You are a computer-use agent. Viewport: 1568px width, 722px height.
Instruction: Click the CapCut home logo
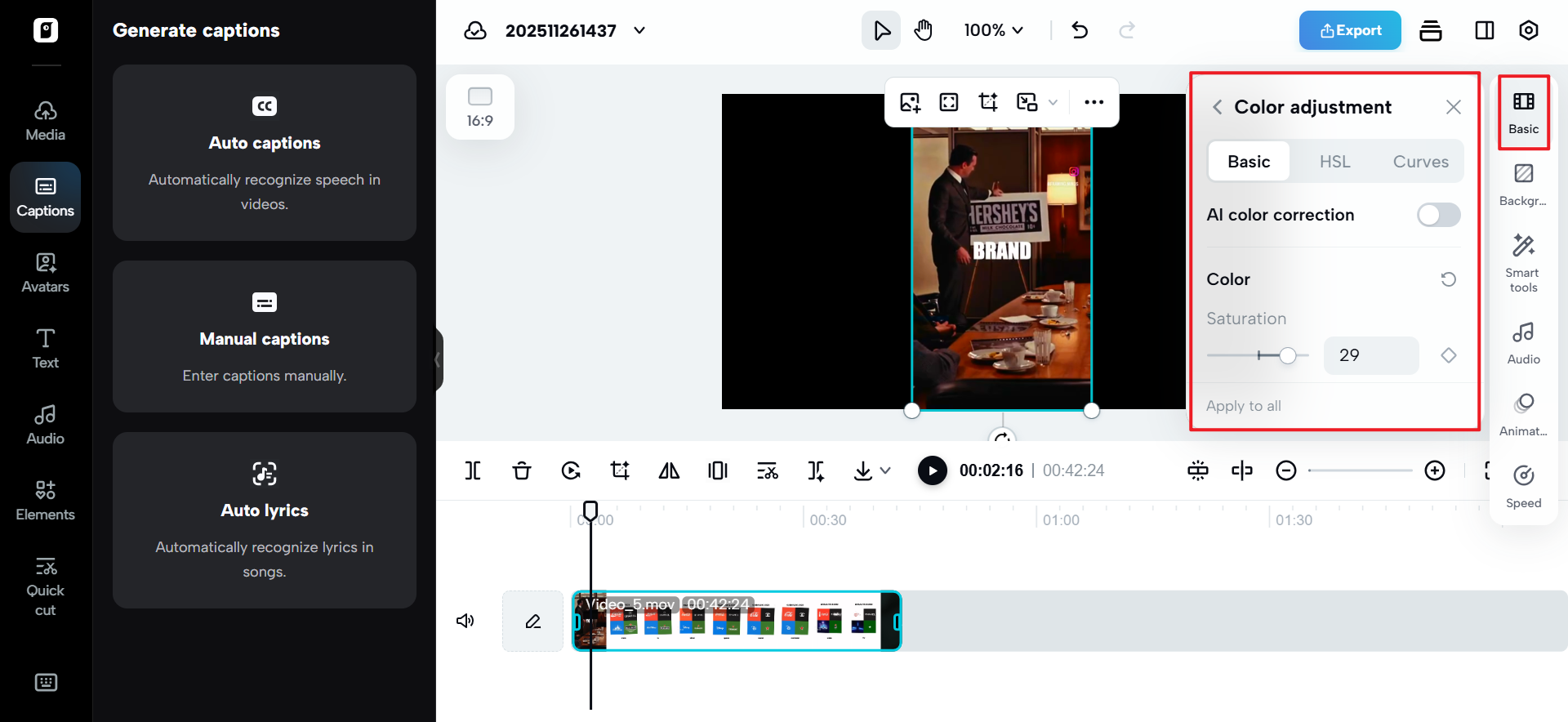coord(46,30)
